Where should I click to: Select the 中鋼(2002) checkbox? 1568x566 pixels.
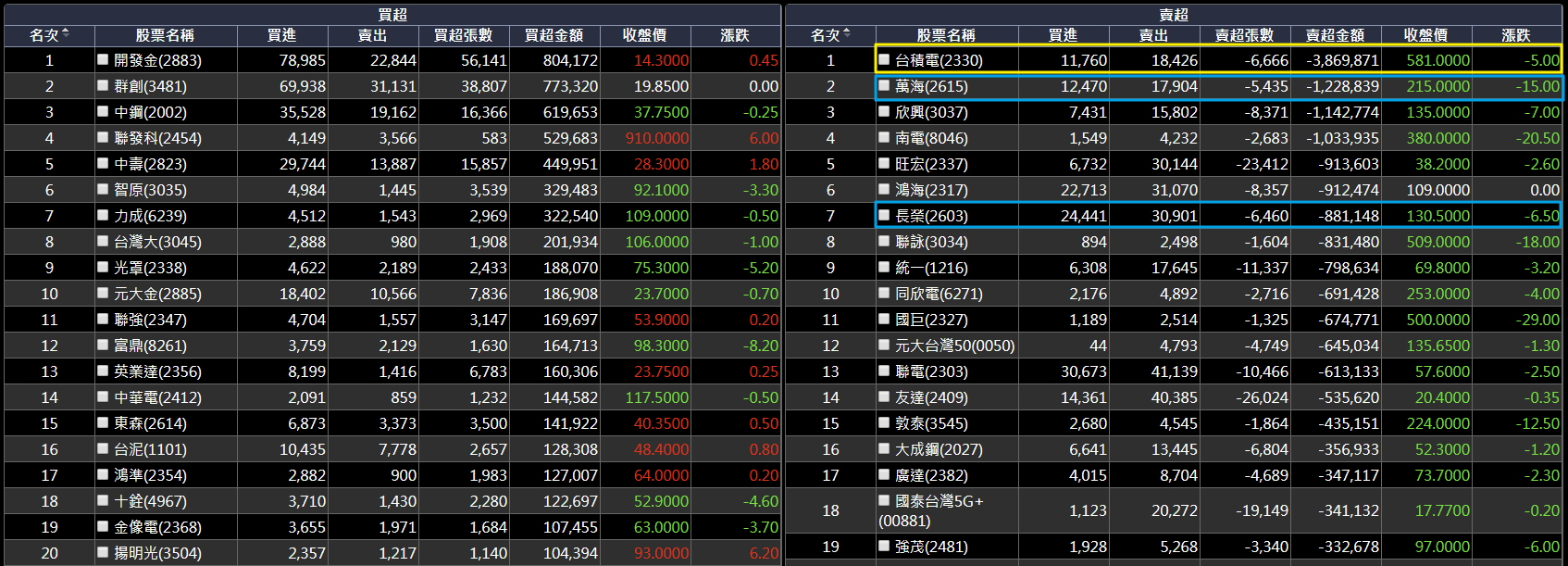tap(103, 111)
